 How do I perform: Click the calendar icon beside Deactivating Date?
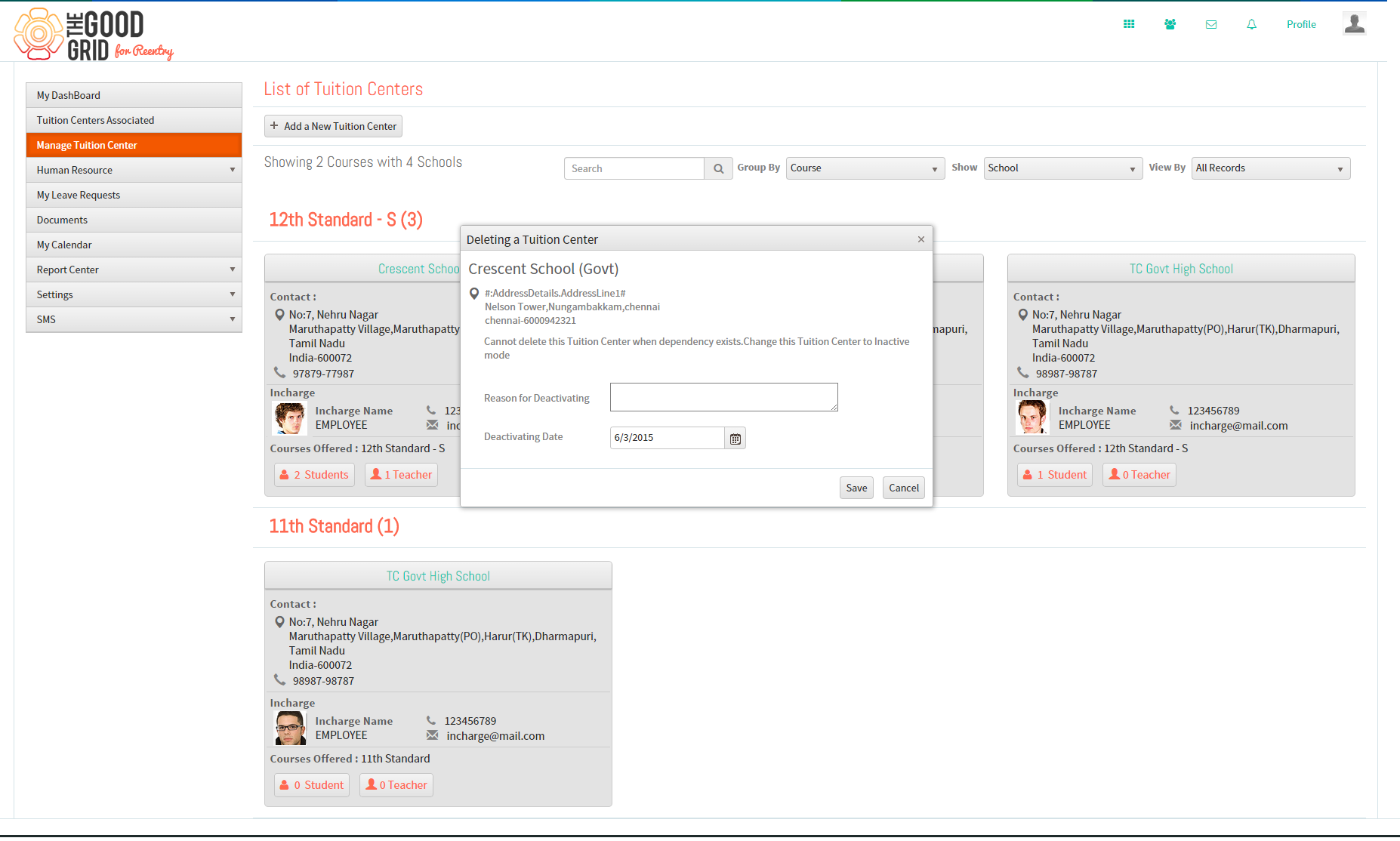735,438
